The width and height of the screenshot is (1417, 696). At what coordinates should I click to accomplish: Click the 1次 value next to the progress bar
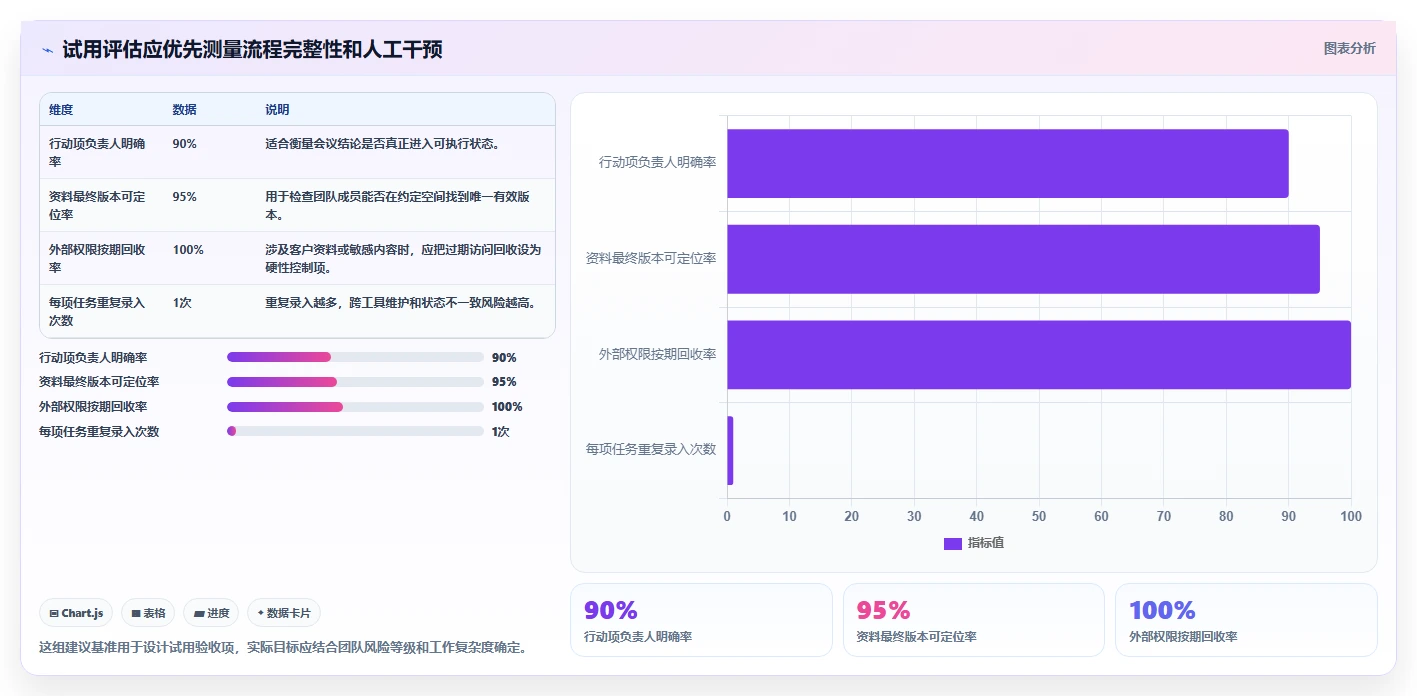(501, 431)
